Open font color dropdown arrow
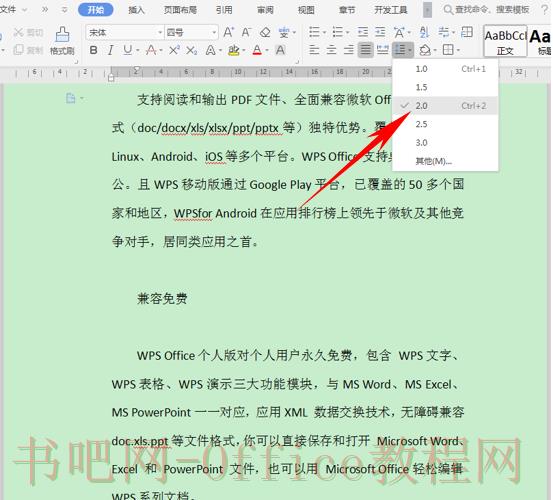 267,50
